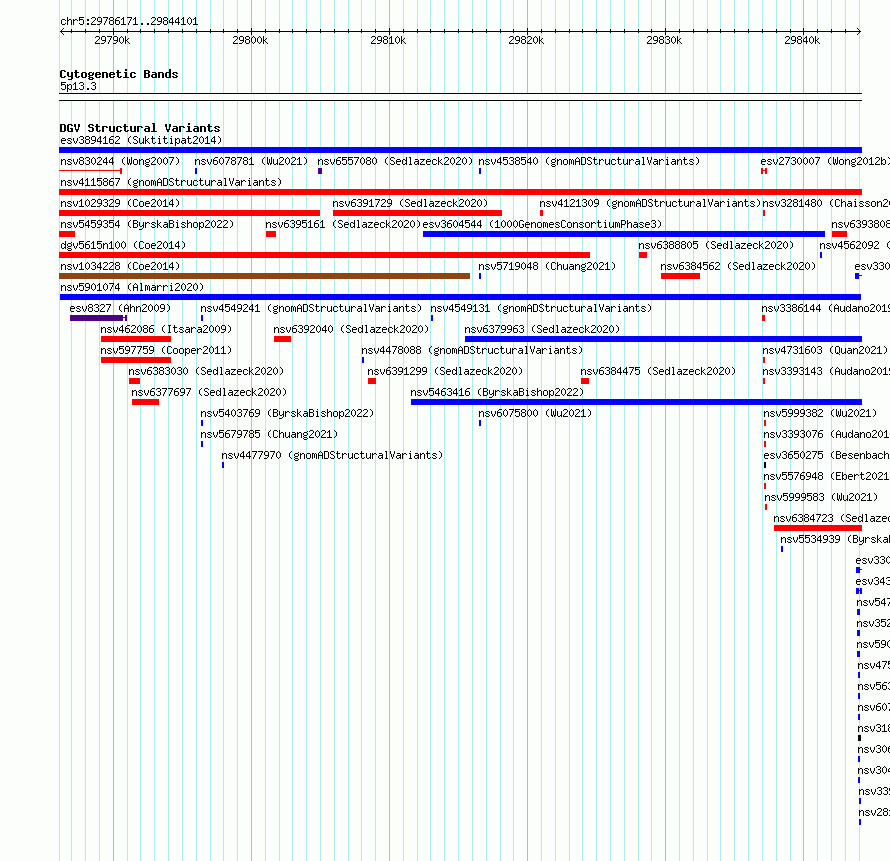The image size is (890, 861).
Task: Click the red nsv6391729 feature bar
Action: (417, 213)
